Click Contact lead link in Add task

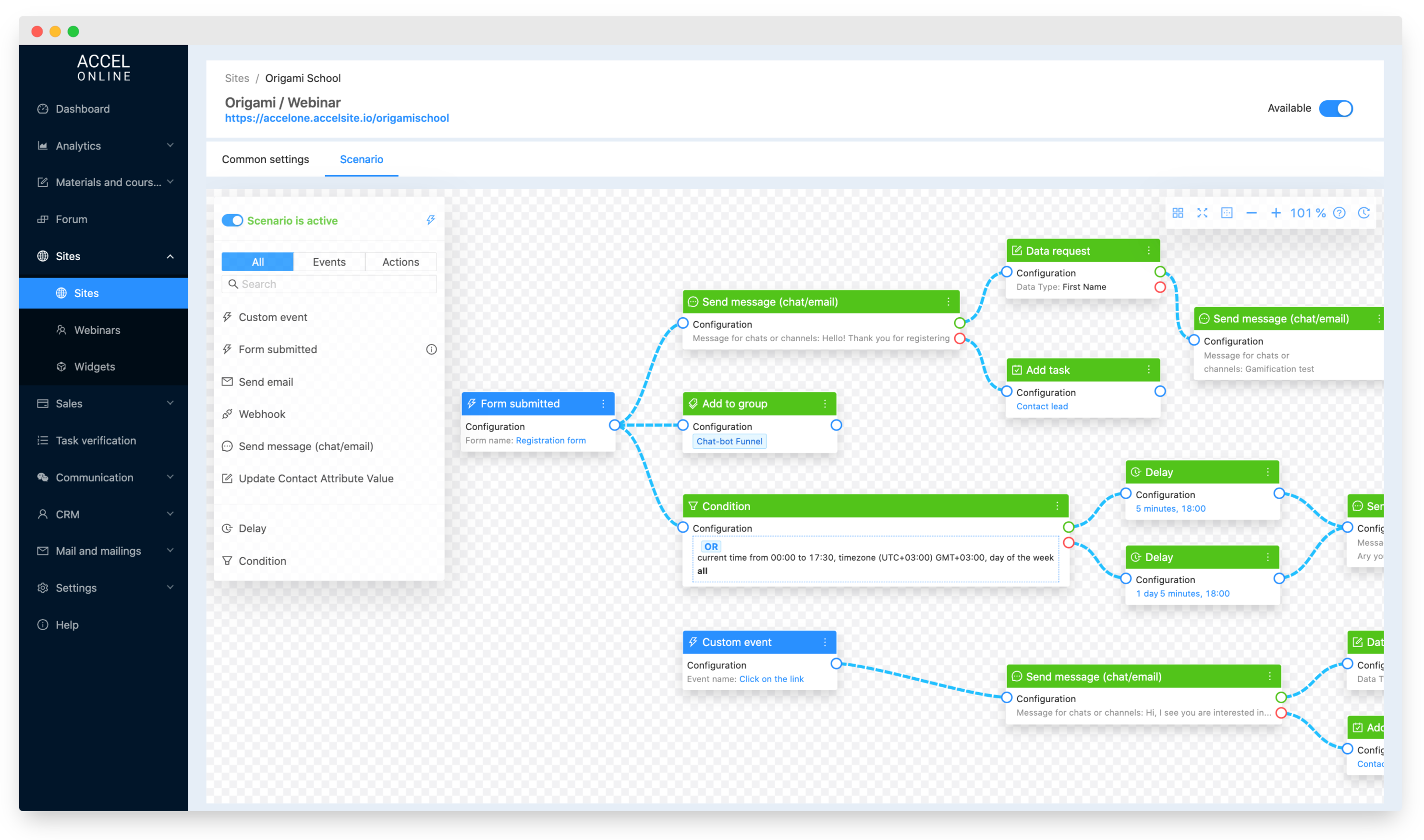pos(1042,407)
